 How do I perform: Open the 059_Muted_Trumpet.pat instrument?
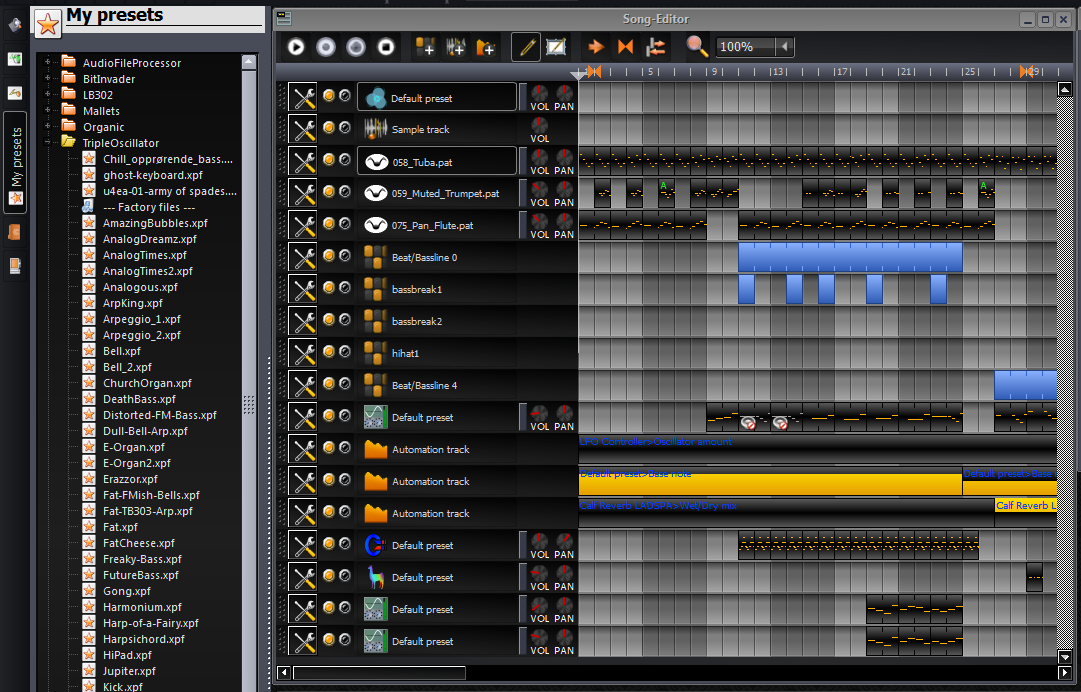tap(437, 193)
